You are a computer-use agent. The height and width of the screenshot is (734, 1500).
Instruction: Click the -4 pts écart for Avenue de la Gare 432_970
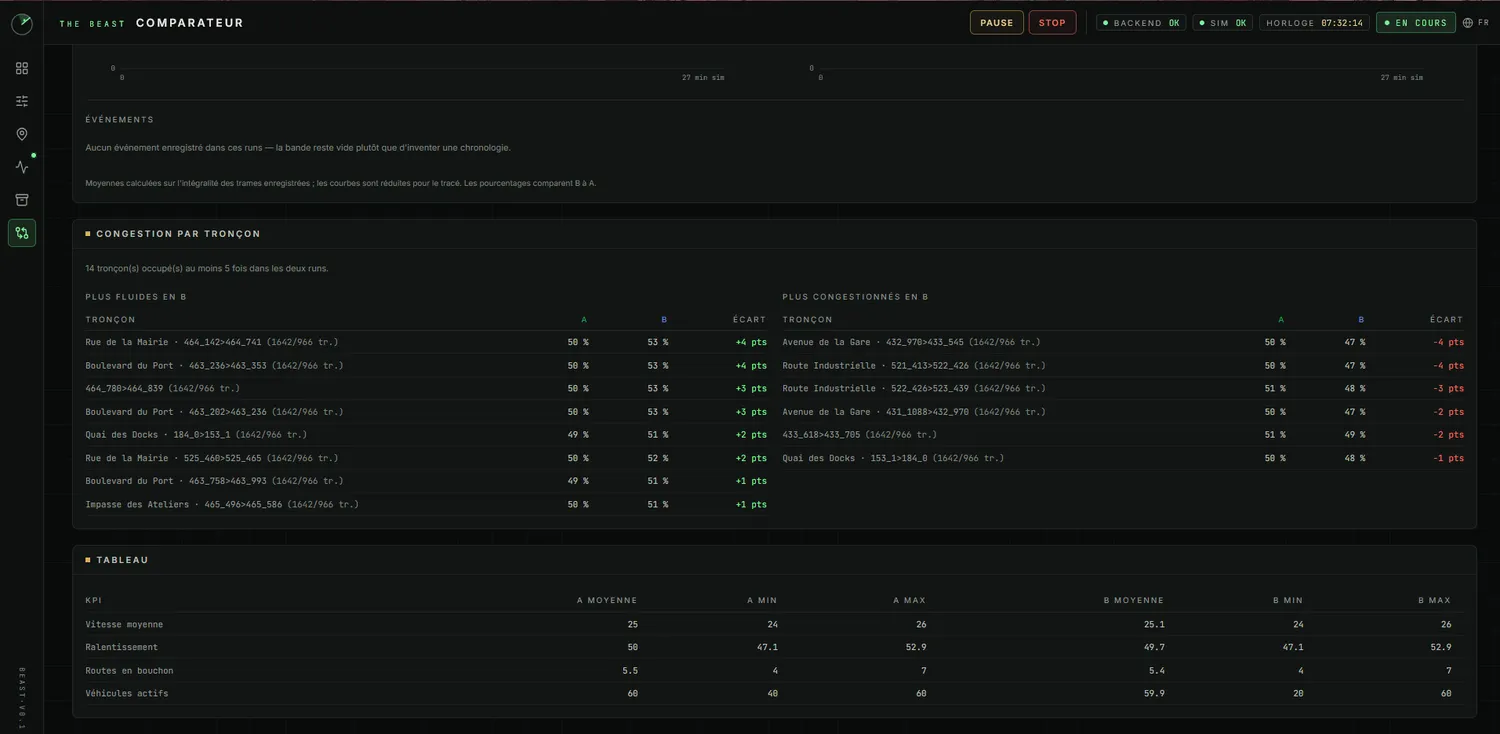tap(1448, 342)
